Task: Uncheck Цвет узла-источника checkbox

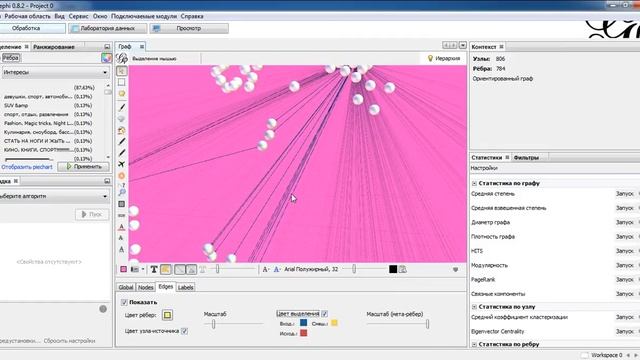Action: click(184, 331)
